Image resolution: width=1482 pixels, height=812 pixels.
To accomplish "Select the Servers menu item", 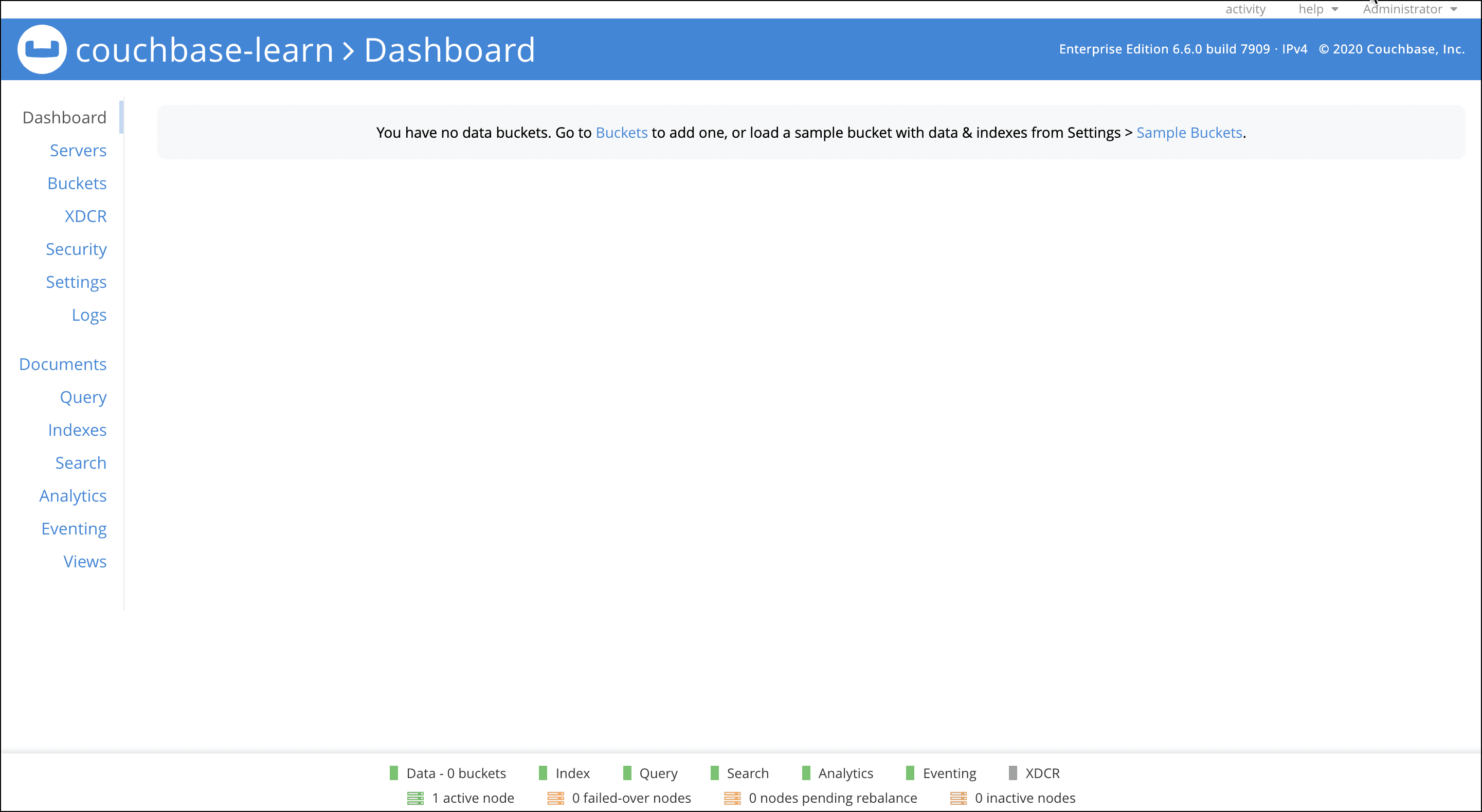I will click(x=78, y=150).
